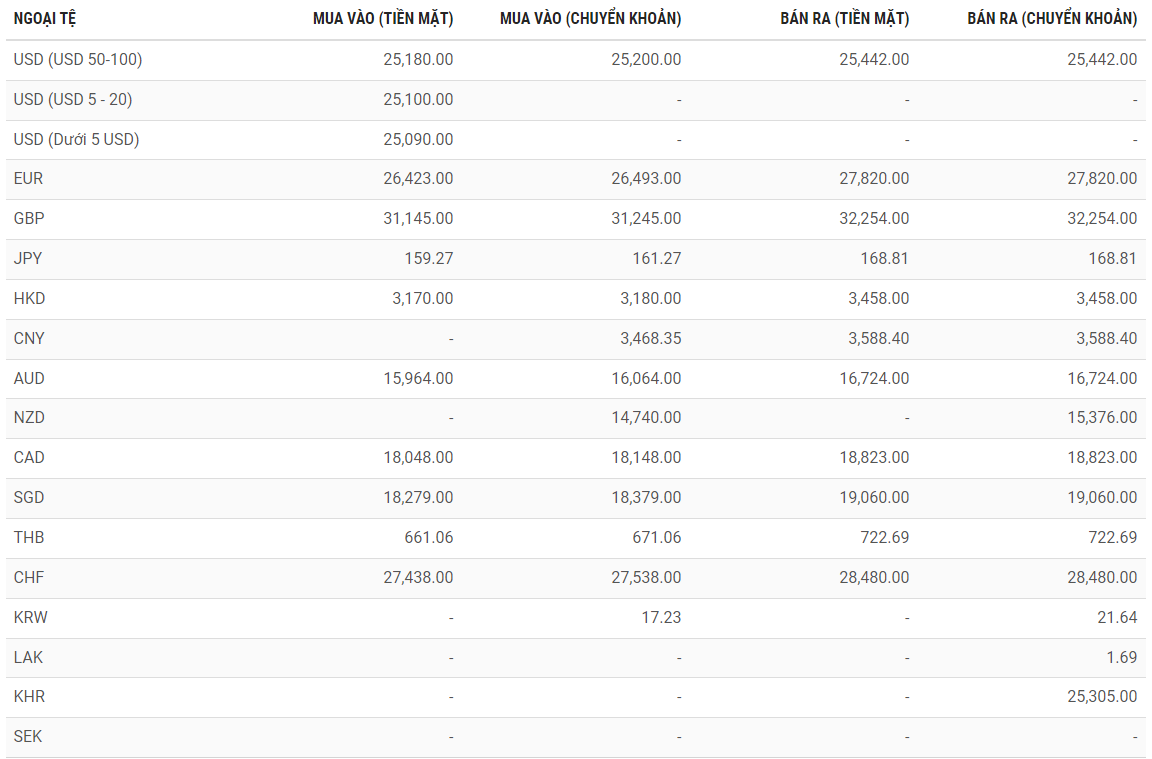The width and height of the screenshot is (1152, 759).
Task: Select the AUD cash buying rate 15,964.00
Action: point(418,379)
